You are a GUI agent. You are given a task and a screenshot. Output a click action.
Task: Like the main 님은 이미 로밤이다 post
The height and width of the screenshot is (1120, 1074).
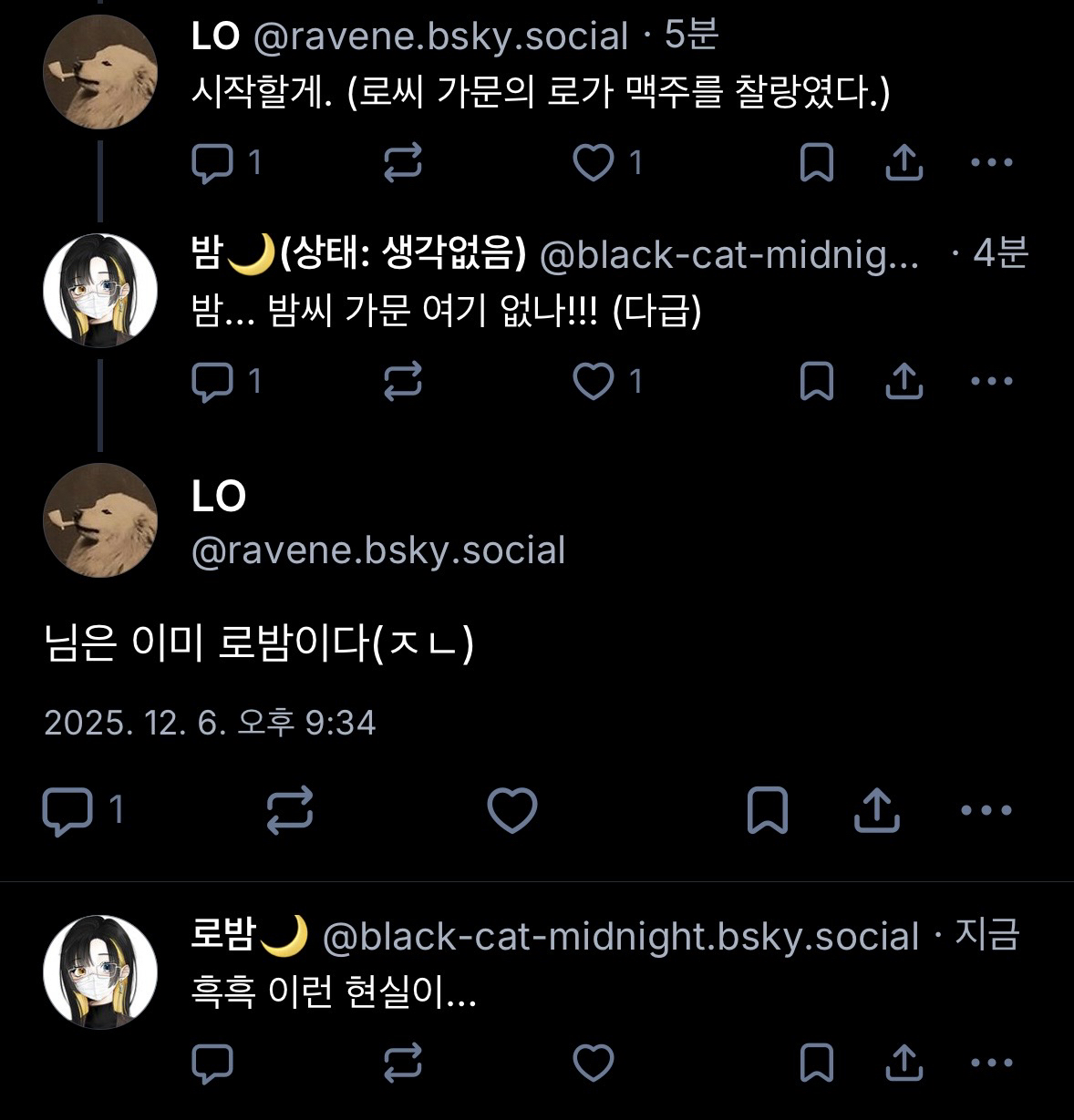(512, 809)
